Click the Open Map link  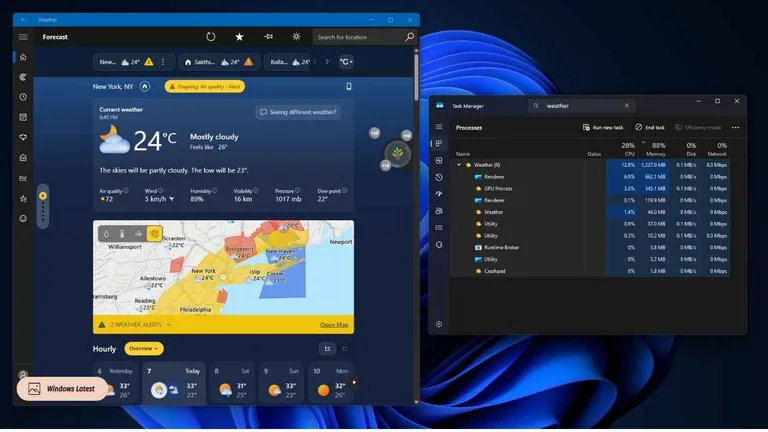(x=334, y=325)
